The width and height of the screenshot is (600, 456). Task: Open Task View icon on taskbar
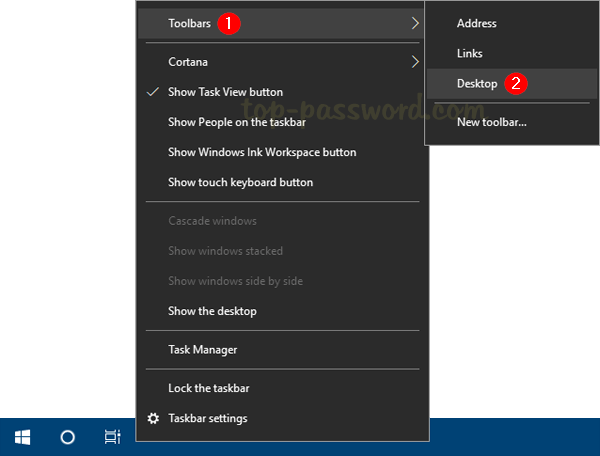coord(112,437)
